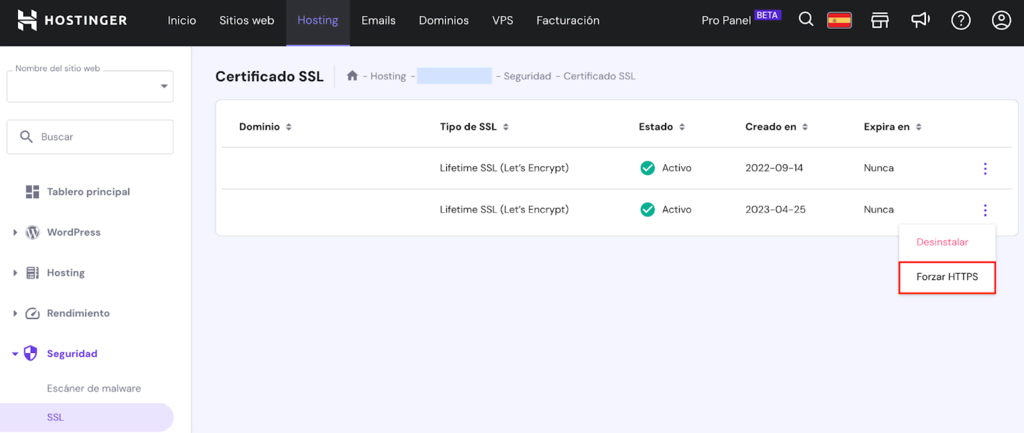Open the search magnifier icon in header
The width and height of the screenshot is (1024, 433).
(x=806, y=20)
